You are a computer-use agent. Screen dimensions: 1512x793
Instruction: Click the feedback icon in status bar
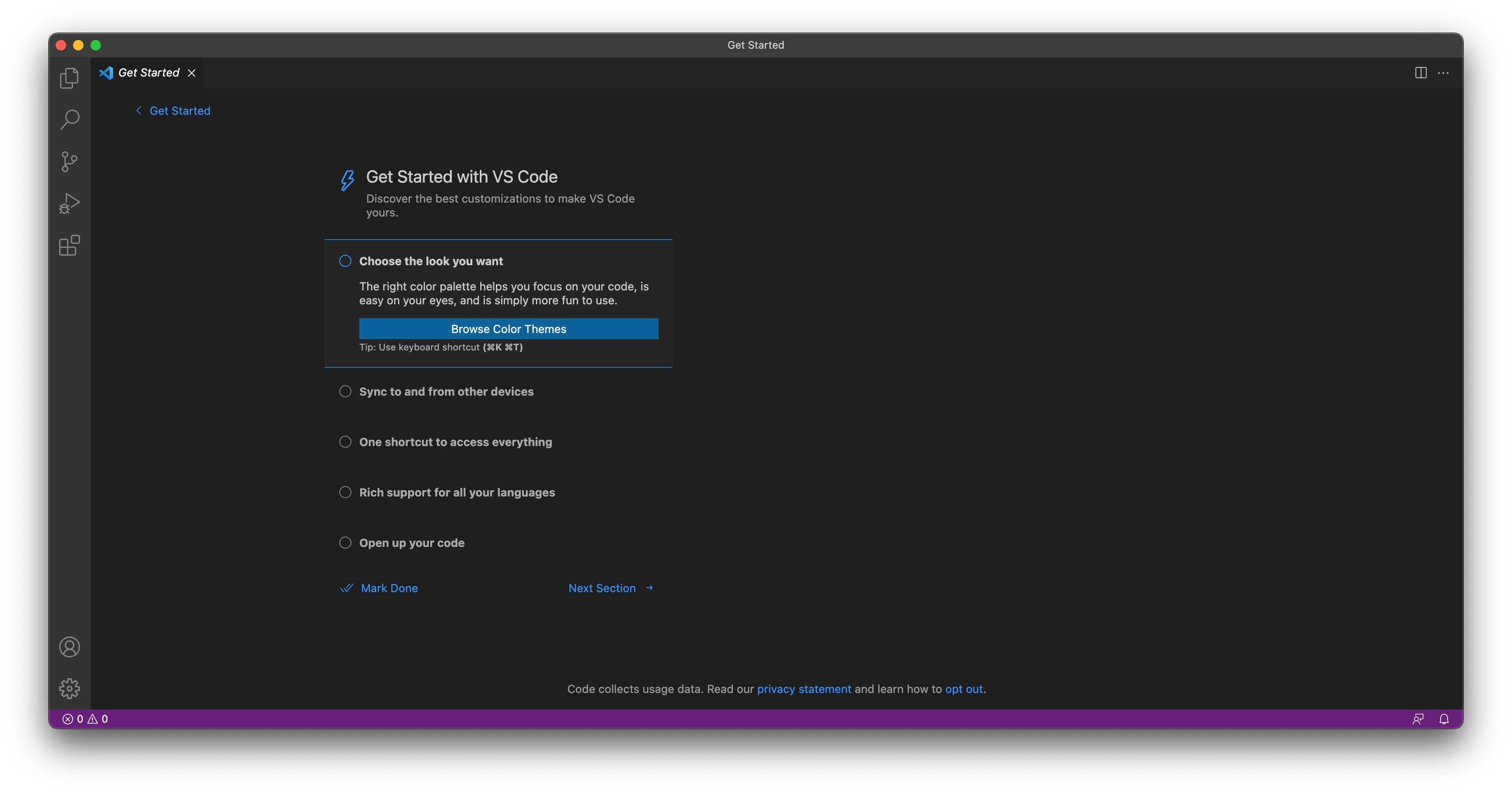[x=1418, y=719]
